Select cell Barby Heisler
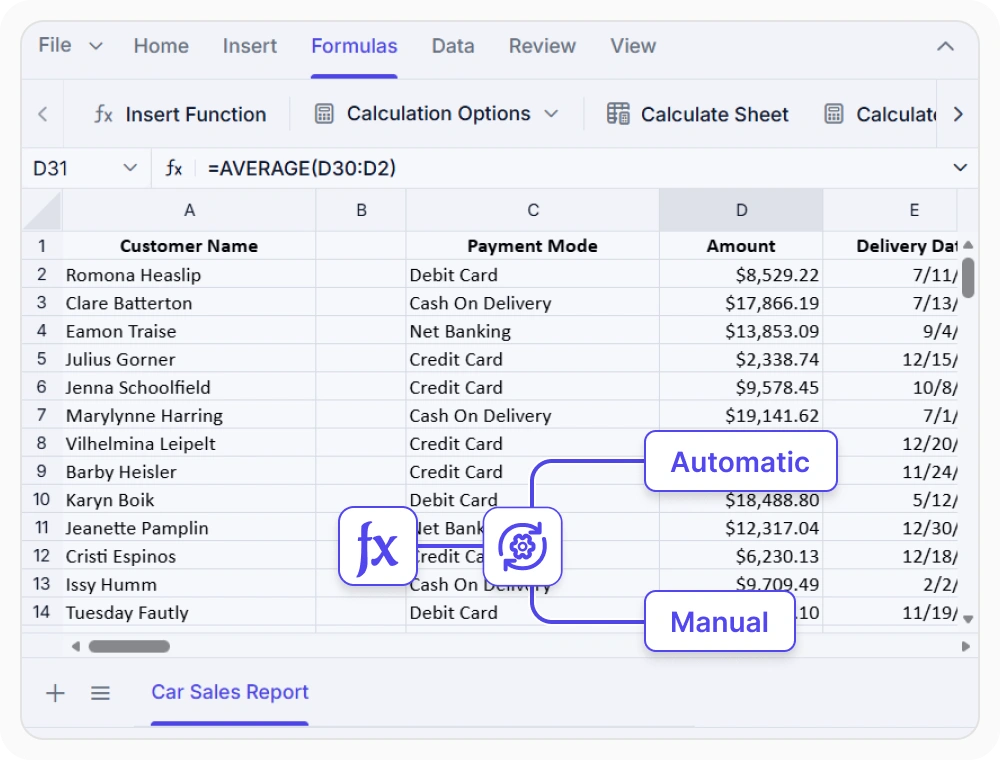 point(189,471)
